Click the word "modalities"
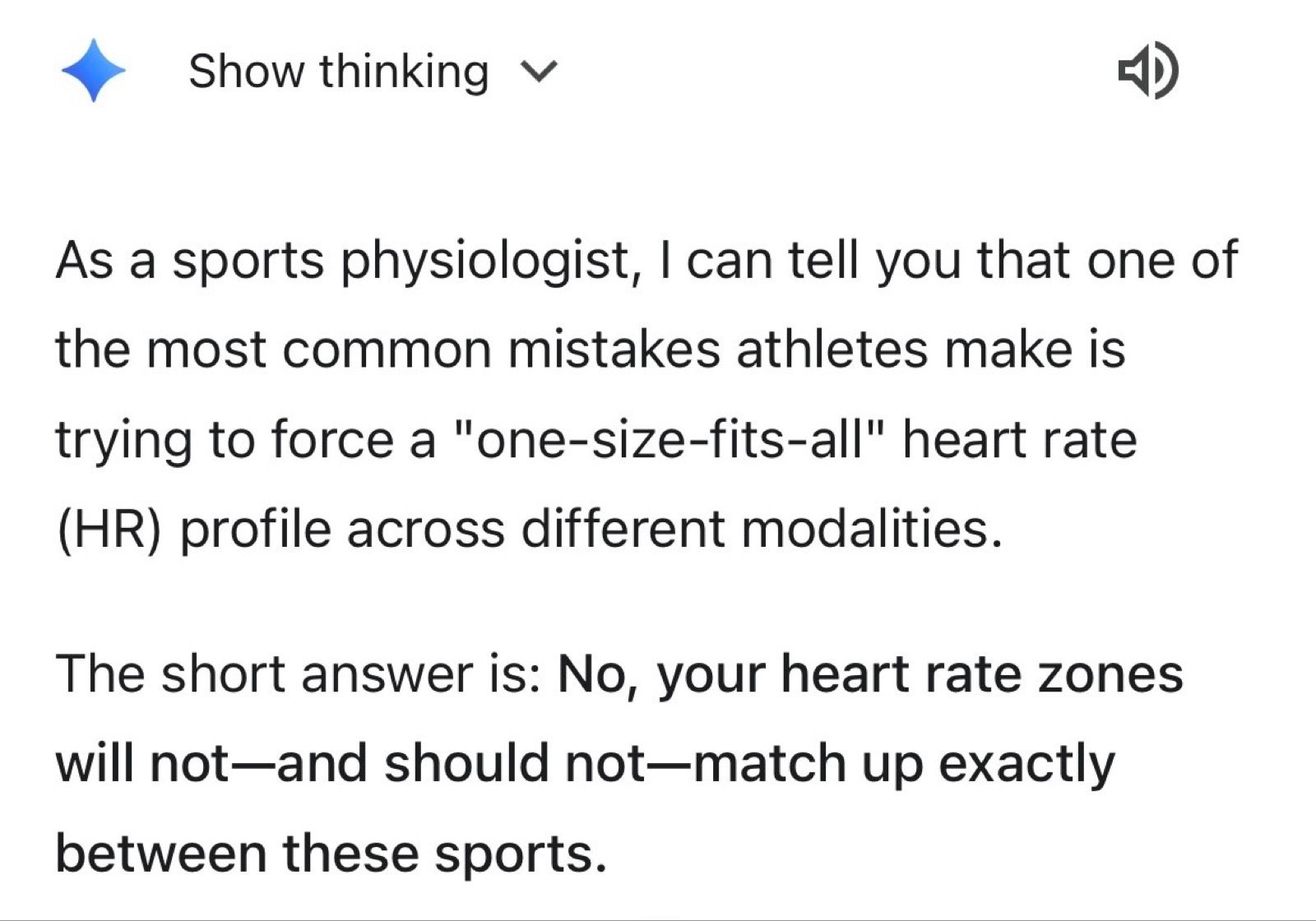 point(870,529)
